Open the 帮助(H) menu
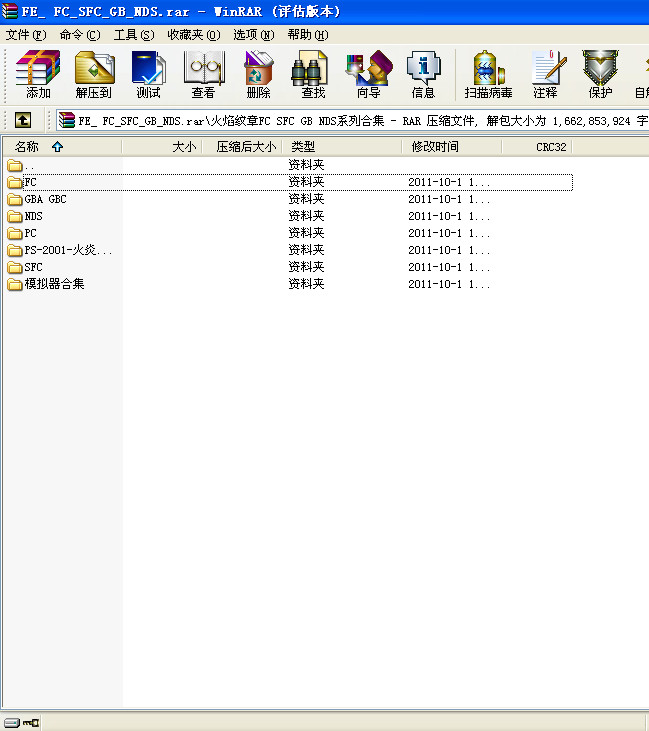The width and height of the screenshot is (649, 731). click(308, 35)
